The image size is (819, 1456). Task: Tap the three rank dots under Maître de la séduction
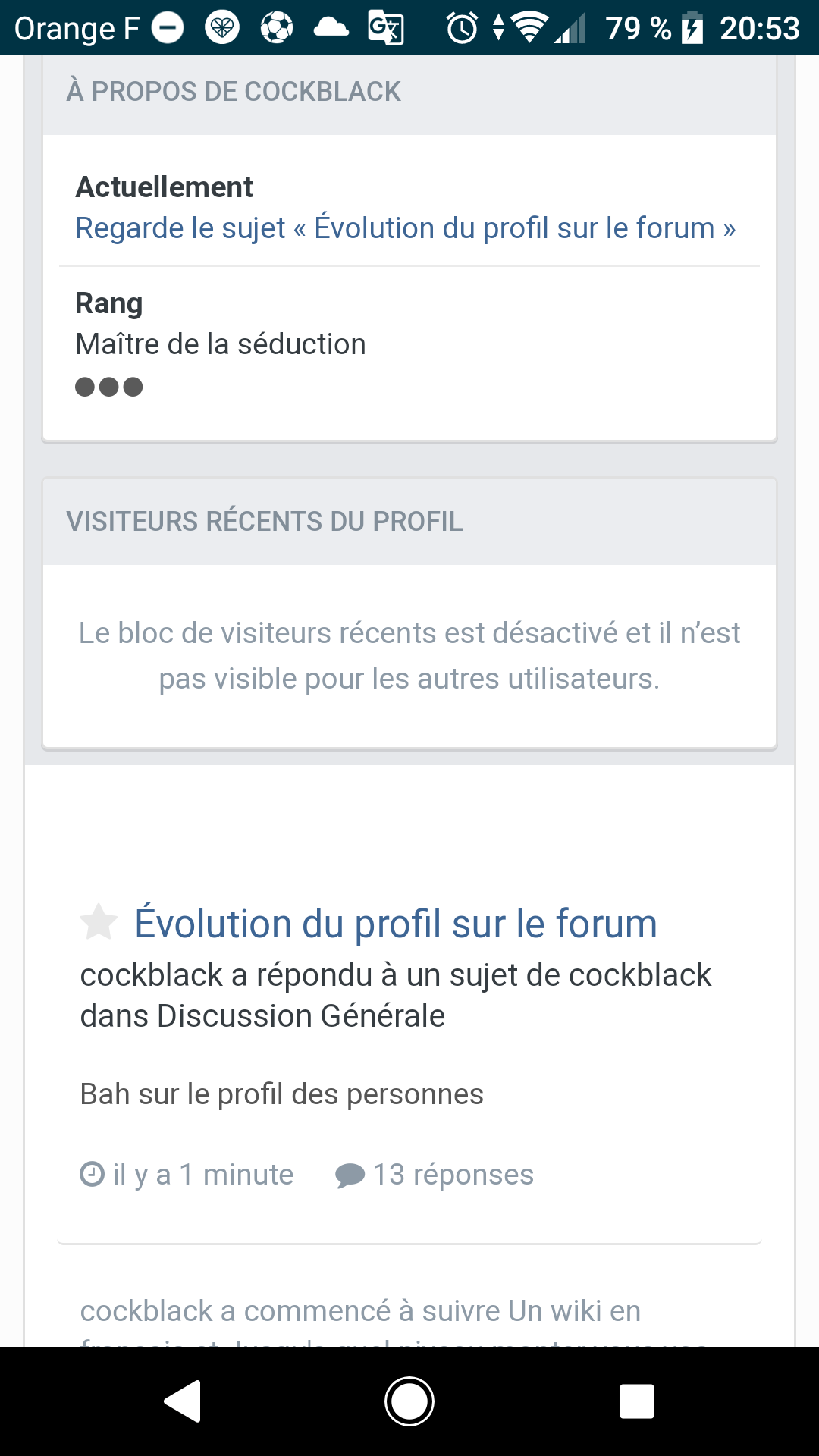[x=109, y=387]
